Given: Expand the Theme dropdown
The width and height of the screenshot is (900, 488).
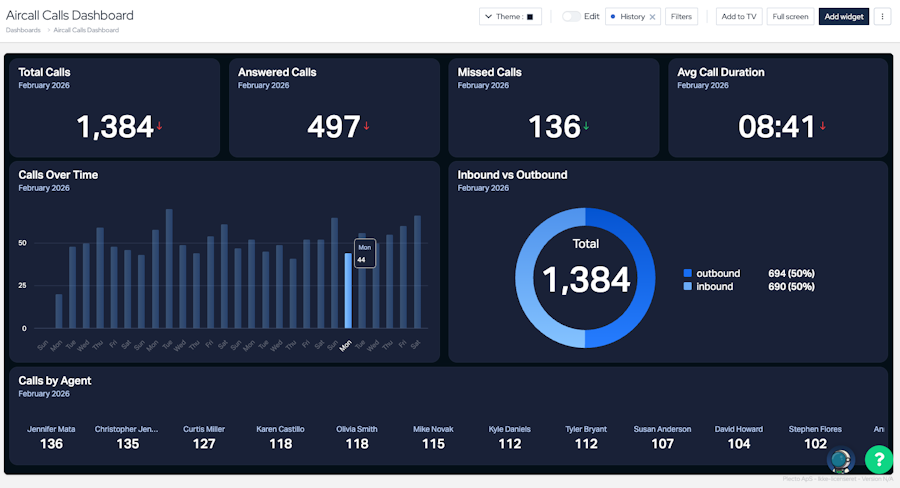Looking at the screenshot, I should point(510,17).
